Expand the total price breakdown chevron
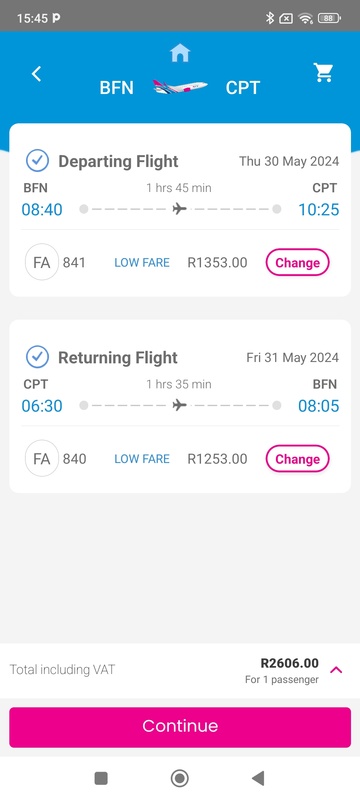 click(336, 670)
